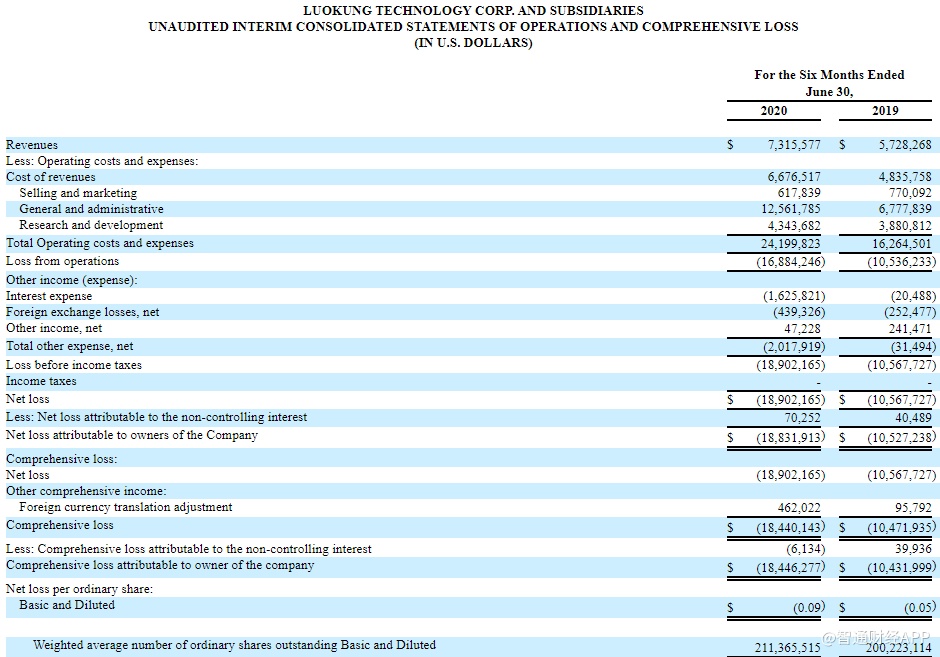Viewport: 940px width, 657px height.
Task: Click the '(IN U.S. DOLLARS)' subtitle
Action: [x=474, y=43]
